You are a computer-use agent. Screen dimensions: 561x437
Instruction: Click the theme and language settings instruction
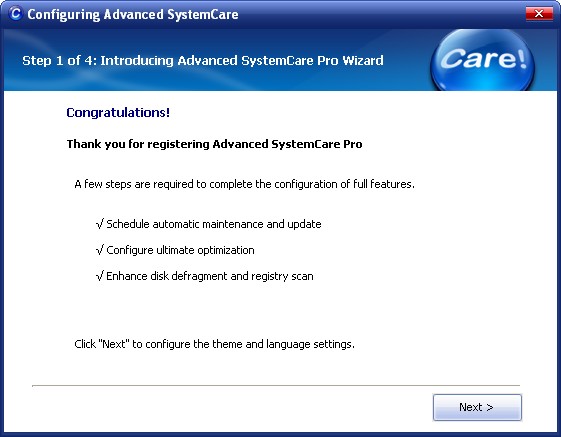[x=214, y=344]
